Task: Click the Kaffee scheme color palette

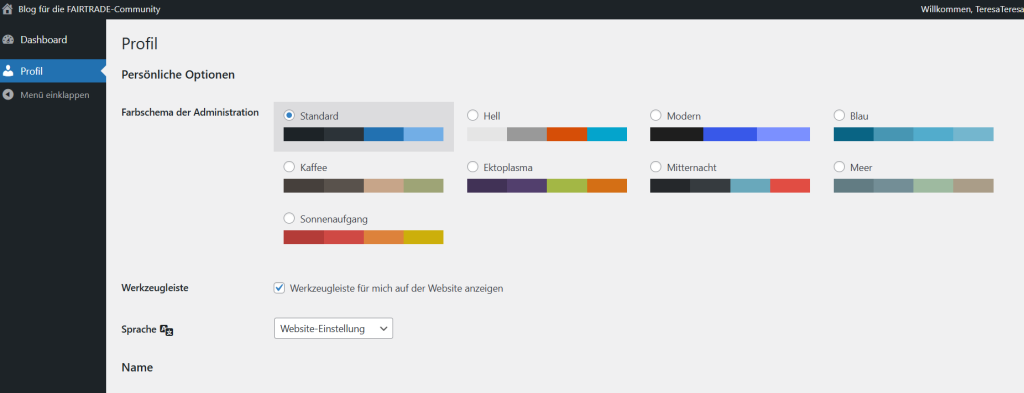Action: [x=364, y=185]
